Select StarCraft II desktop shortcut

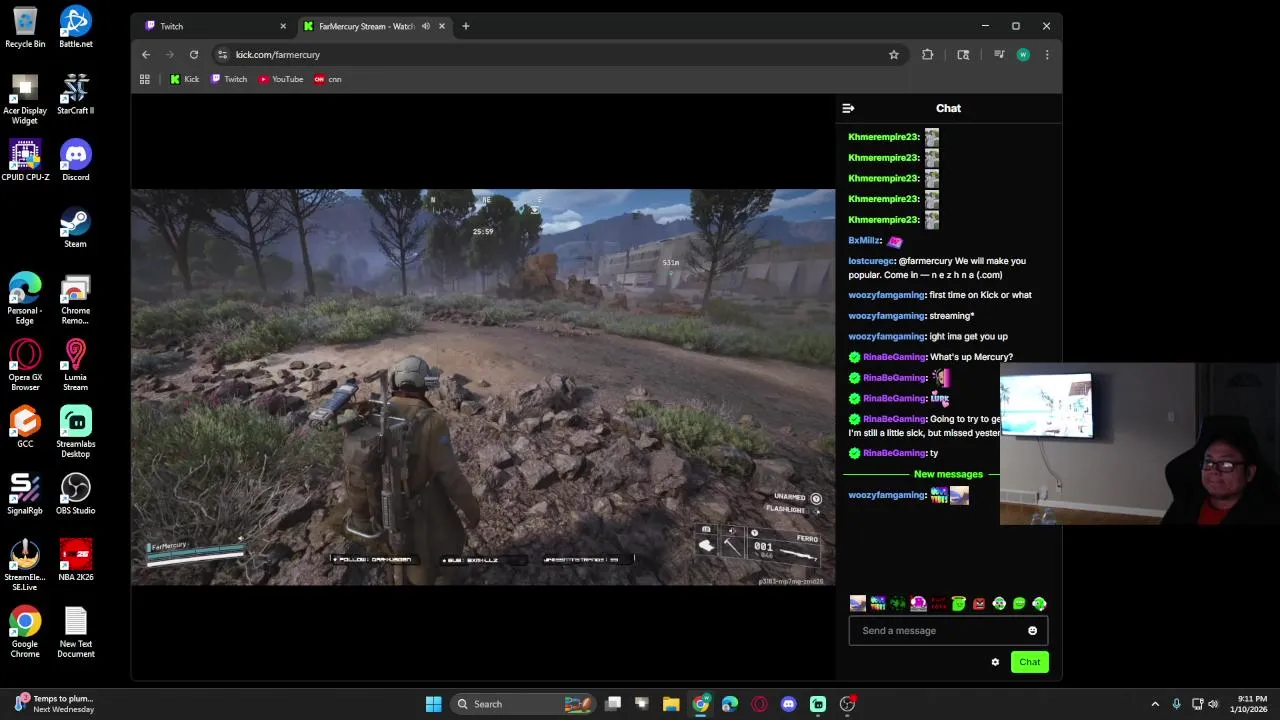[x=76, y=94]
